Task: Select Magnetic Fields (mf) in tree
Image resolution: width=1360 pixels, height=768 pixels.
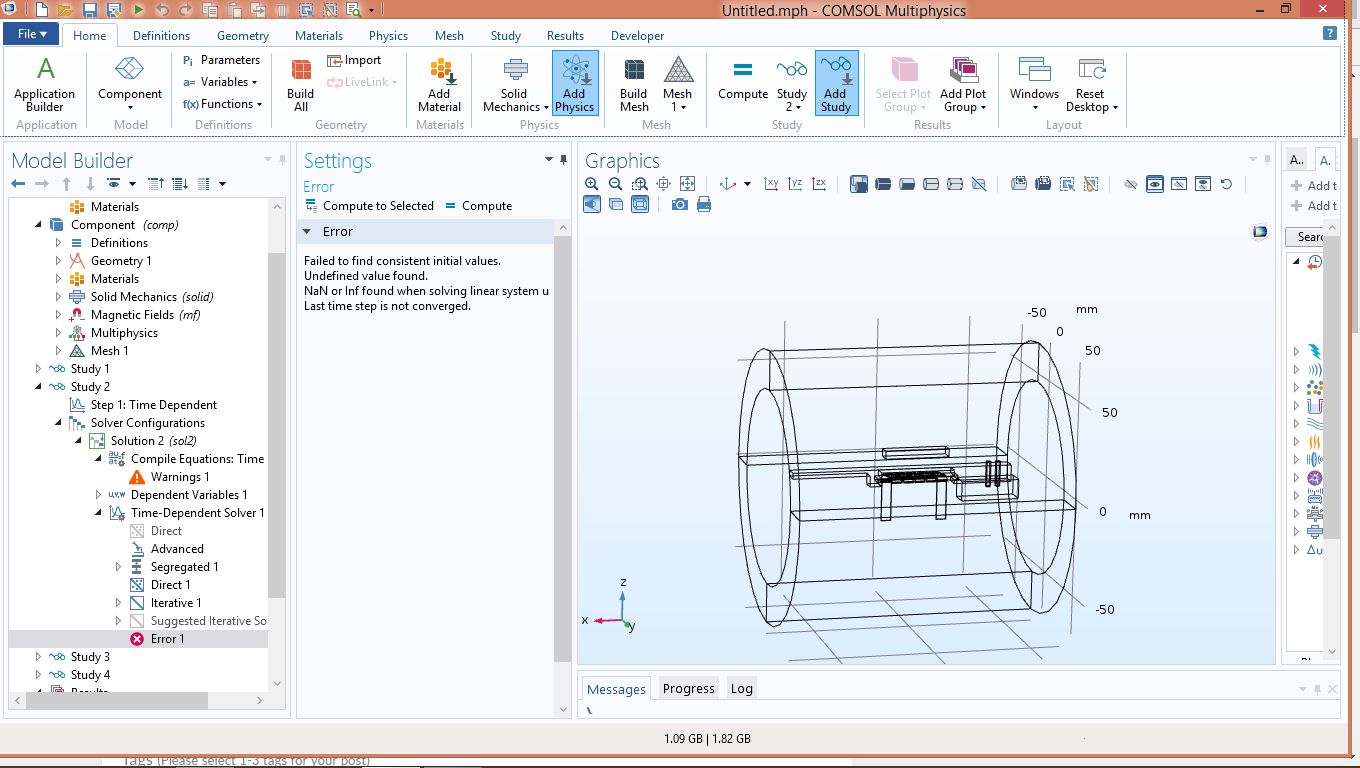Action: 132,315
